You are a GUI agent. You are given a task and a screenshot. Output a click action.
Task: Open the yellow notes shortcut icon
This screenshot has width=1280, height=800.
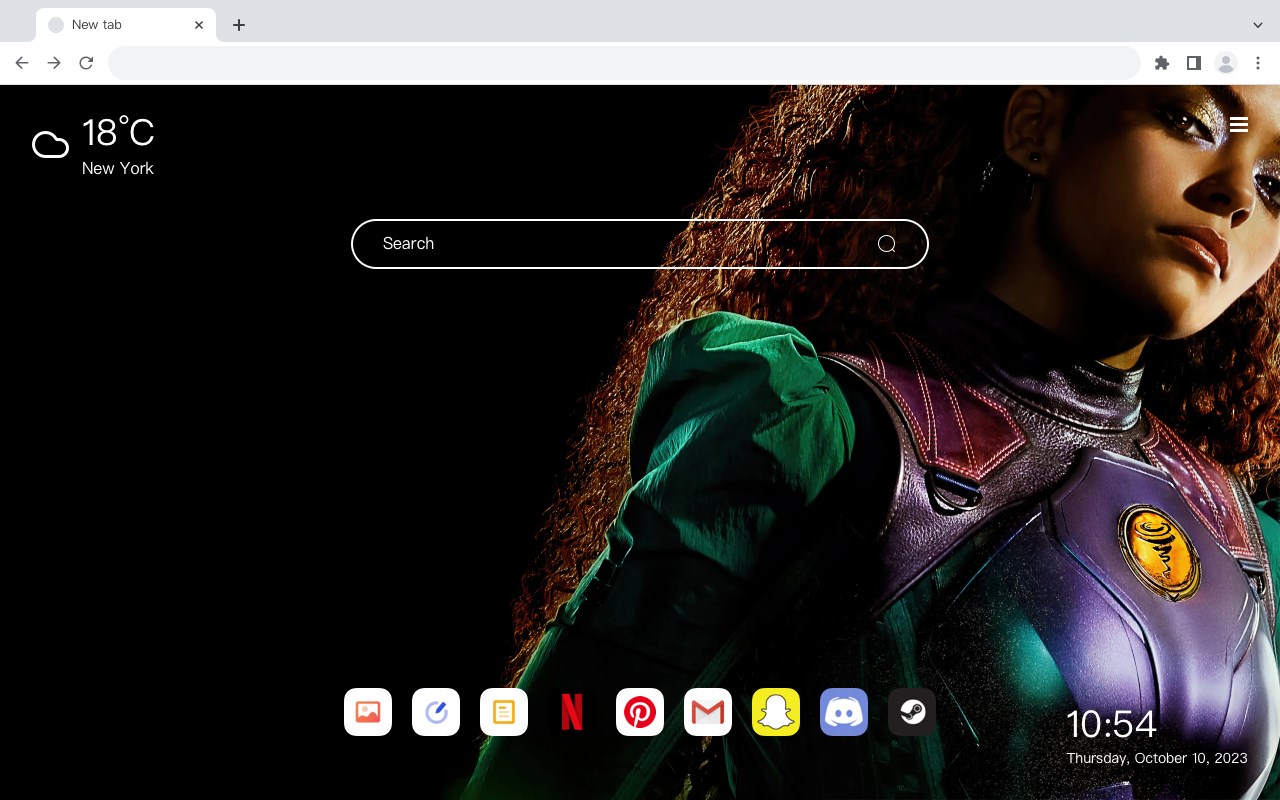pyautogui.click(x=504, y=712)
